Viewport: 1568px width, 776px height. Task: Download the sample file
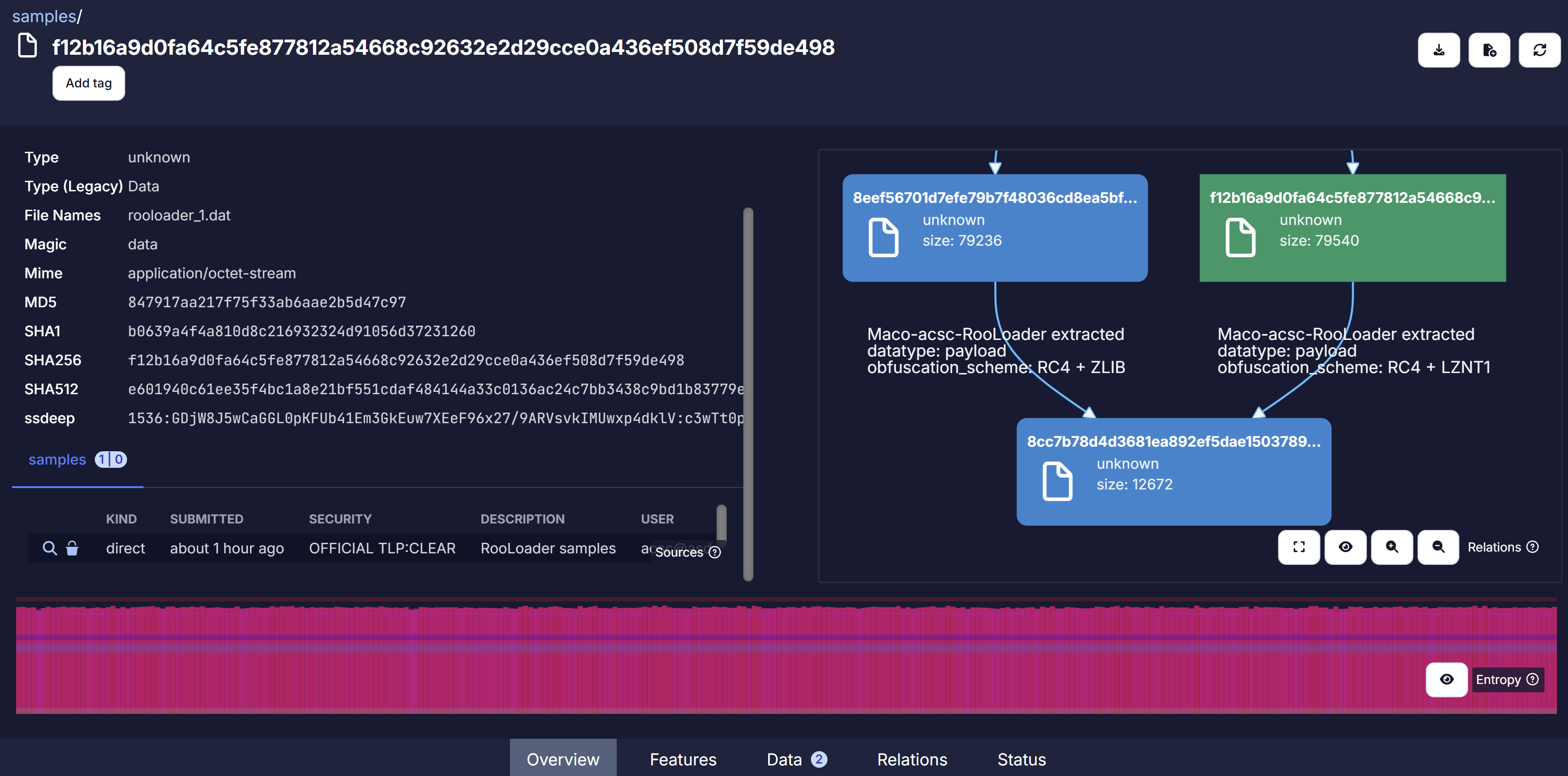[1438, 49]
